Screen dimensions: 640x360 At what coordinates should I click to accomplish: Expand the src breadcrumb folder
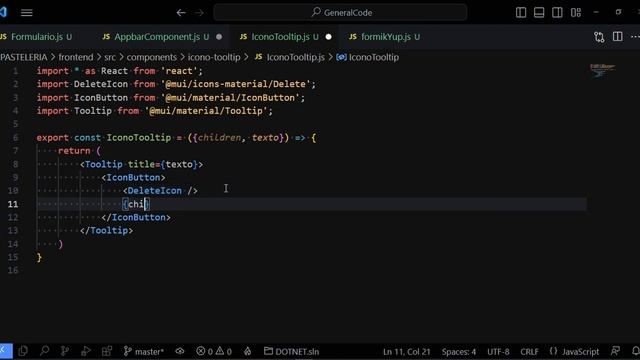(110, 57)
